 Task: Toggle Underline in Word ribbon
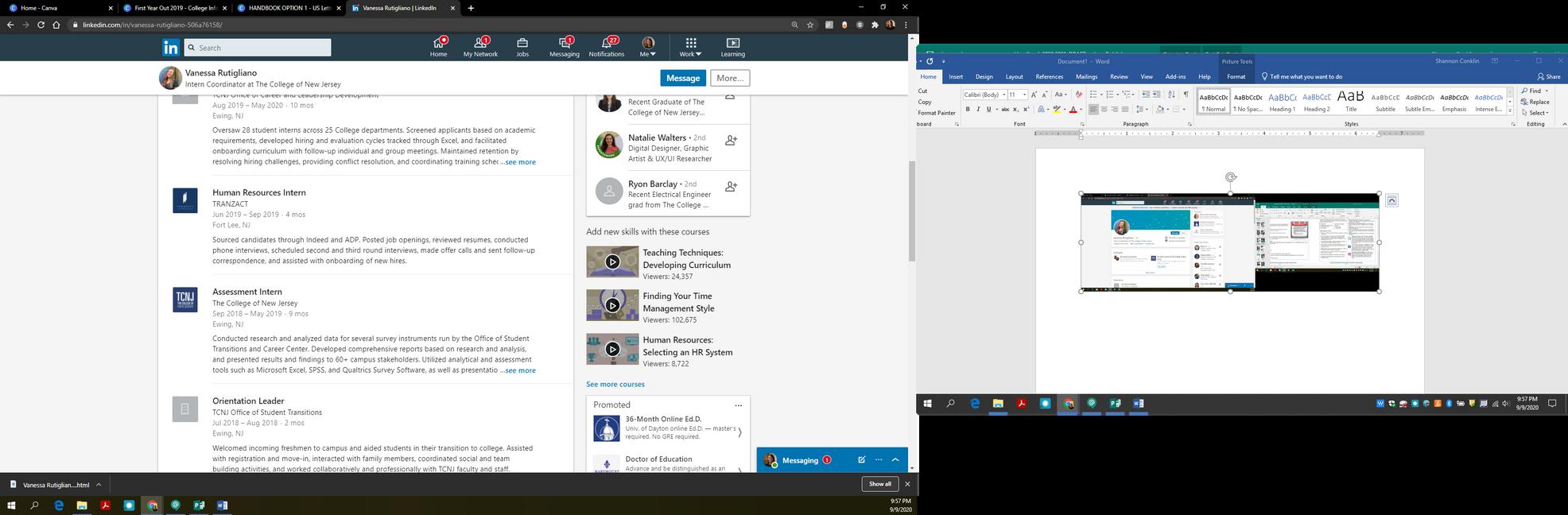989,109
